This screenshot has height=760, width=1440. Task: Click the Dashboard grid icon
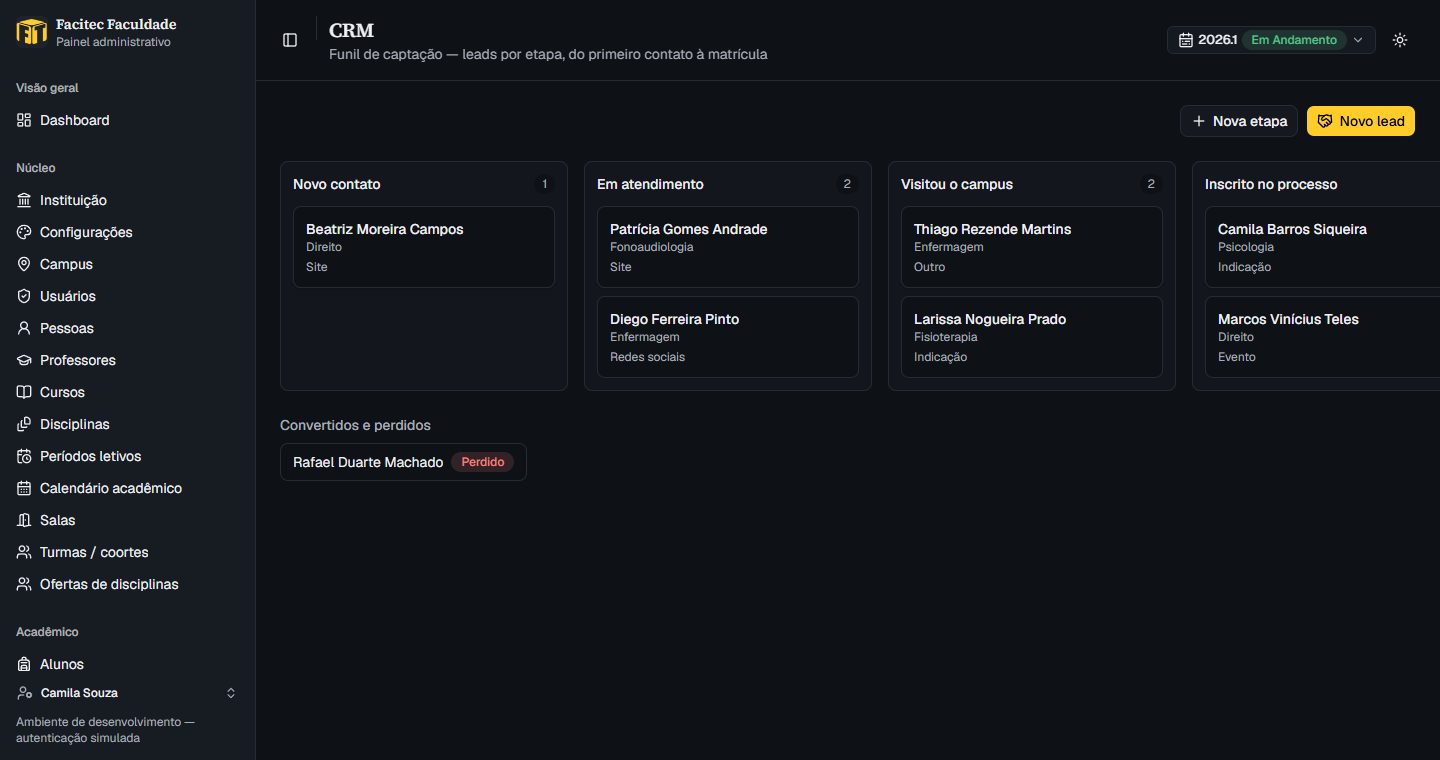24,120
